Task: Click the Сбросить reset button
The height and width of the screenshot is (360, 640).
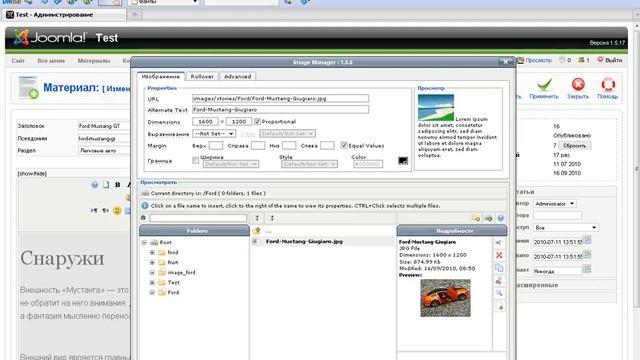Action: pyautogui.click(x=574, y=145)
